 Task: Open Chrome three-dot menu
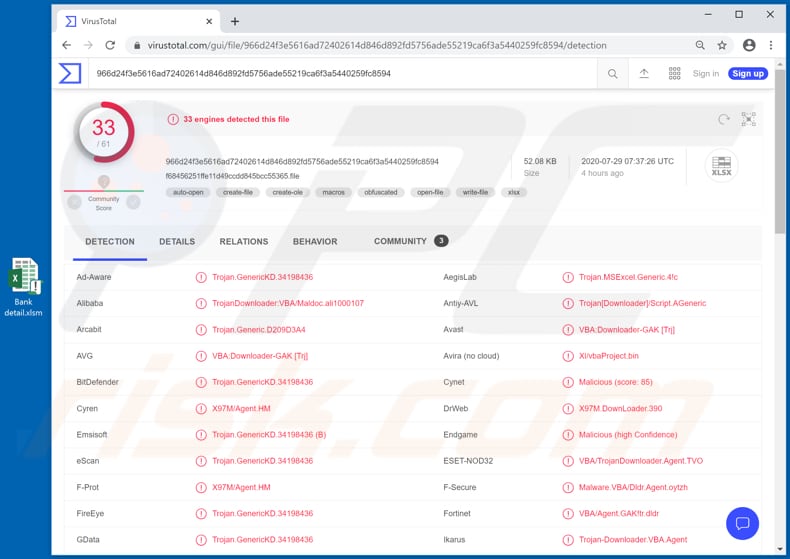coord(771,45)
